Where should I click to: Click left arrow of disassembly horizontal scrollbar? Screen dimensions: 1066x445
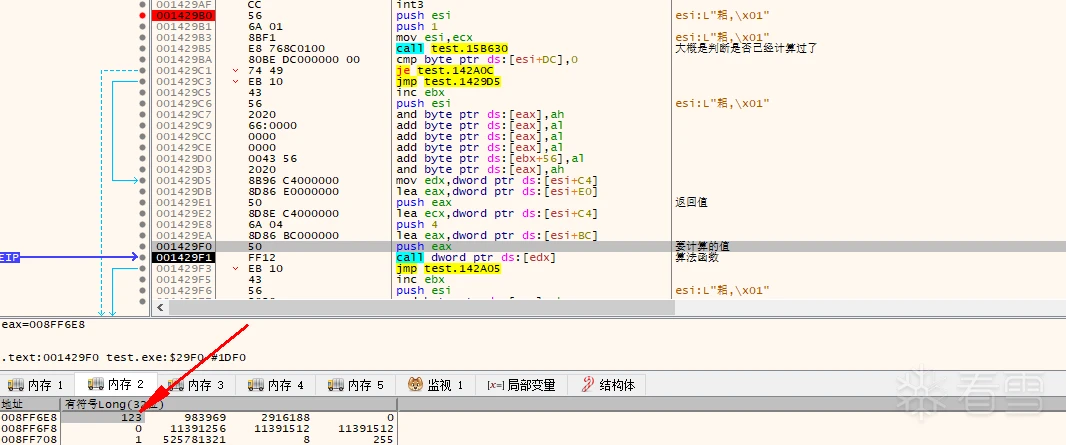pos(160,305)
